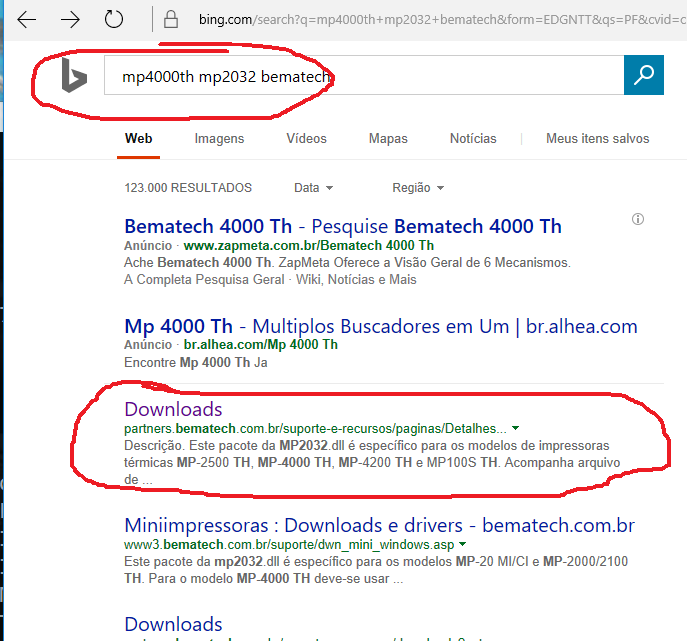Open www.zapmeta.com.br/Bematech 4000 Th URL
Viewport: 687px width, 641px height.
point(308,245)
